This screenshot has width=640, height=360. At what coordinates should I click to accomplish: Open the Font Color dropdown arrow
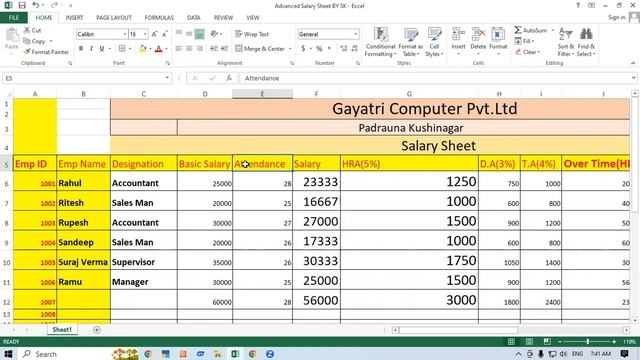(x=166, y=49)
